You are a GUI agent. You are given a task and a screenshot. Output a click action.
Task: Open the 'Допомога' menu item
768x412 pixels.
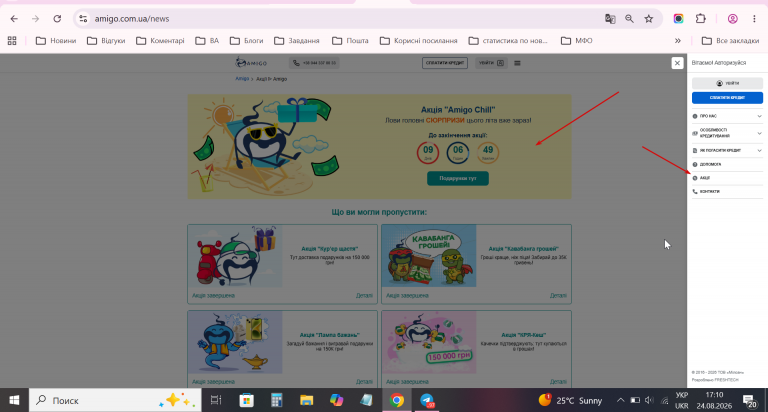click(x=727, y=165)
